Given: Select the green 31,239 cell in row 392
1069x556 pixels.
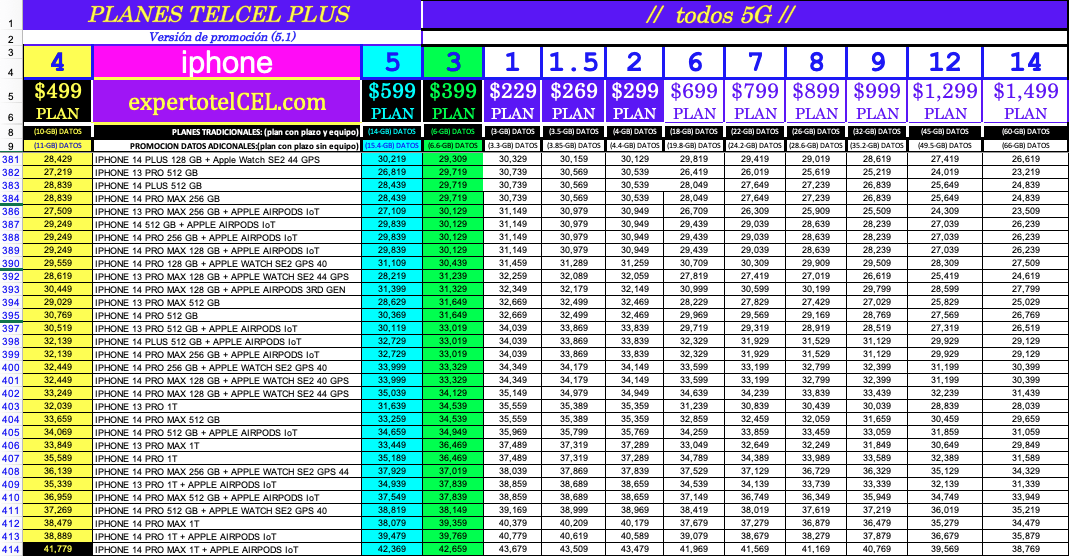Looking at the screenshot, I should 453,276.
